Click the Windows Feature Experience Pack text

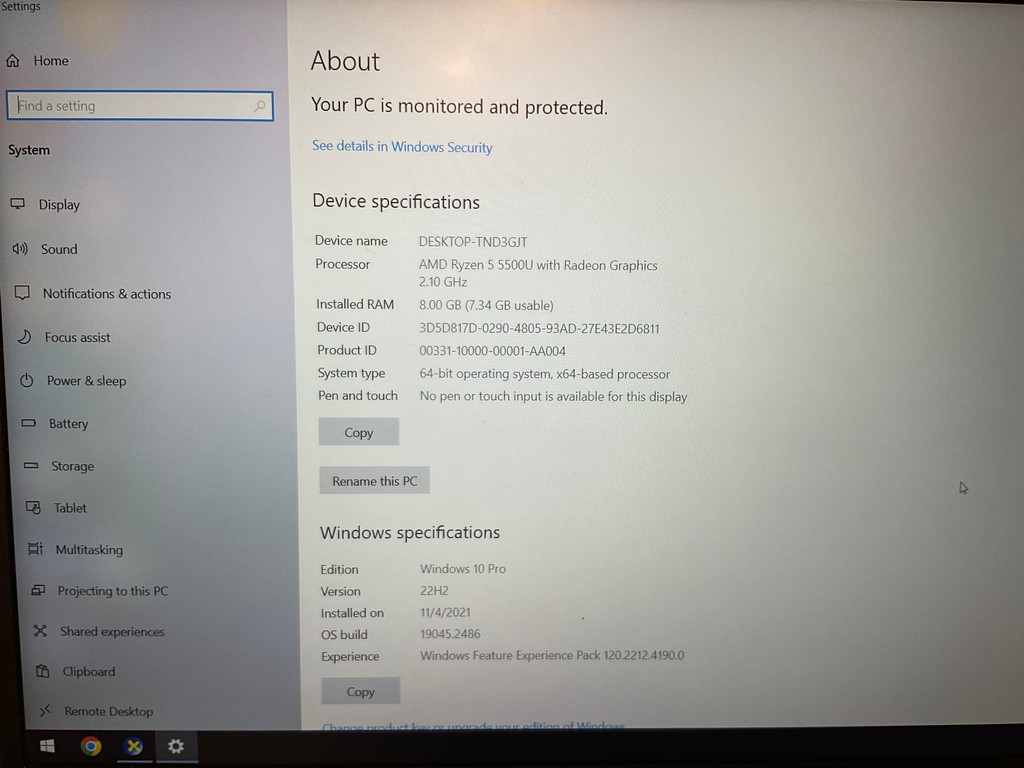[552, 655]
